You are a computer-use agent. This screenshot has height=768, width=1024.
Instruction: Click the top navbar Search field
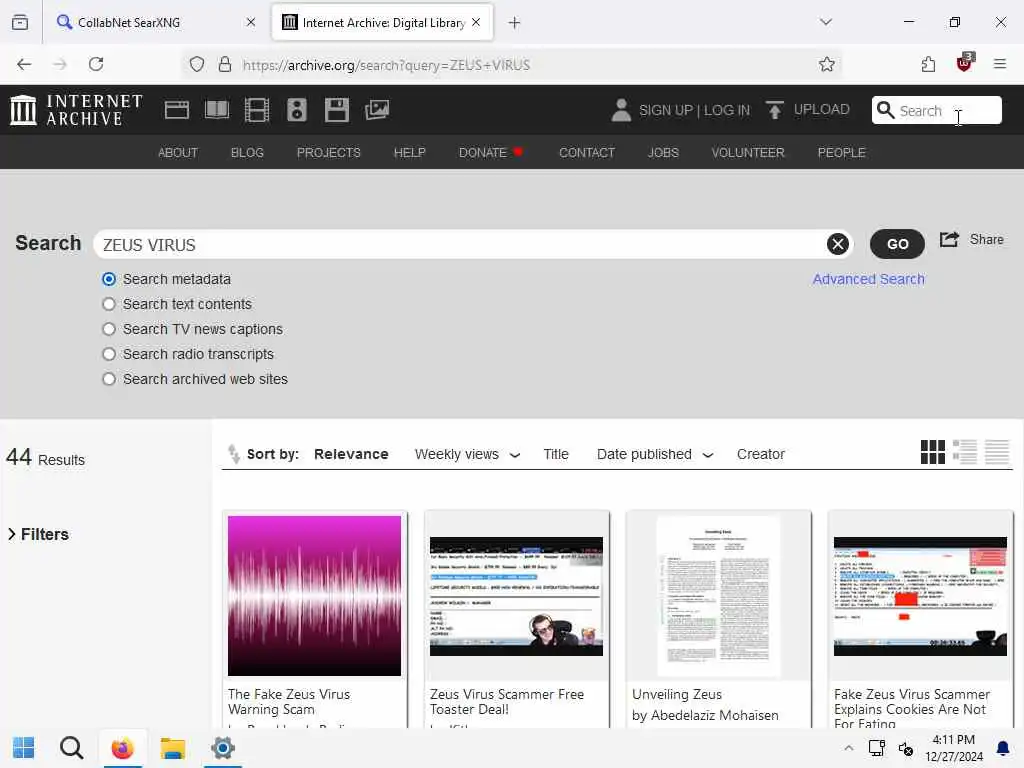click(x=936, y=110)
